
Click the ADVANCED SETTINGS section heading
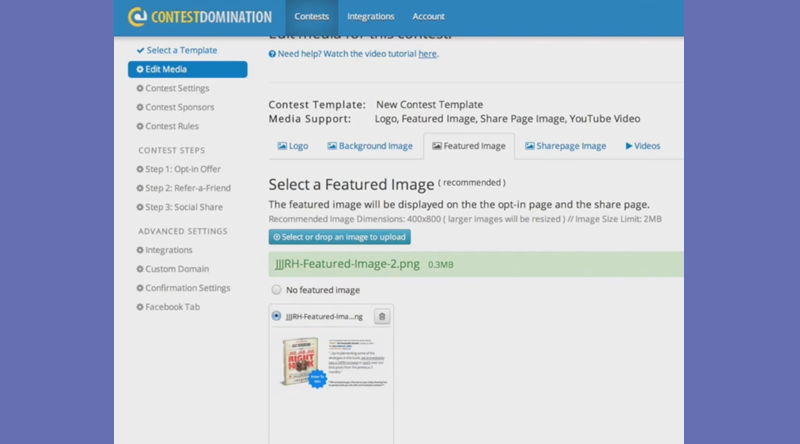(x=183, y=231)
